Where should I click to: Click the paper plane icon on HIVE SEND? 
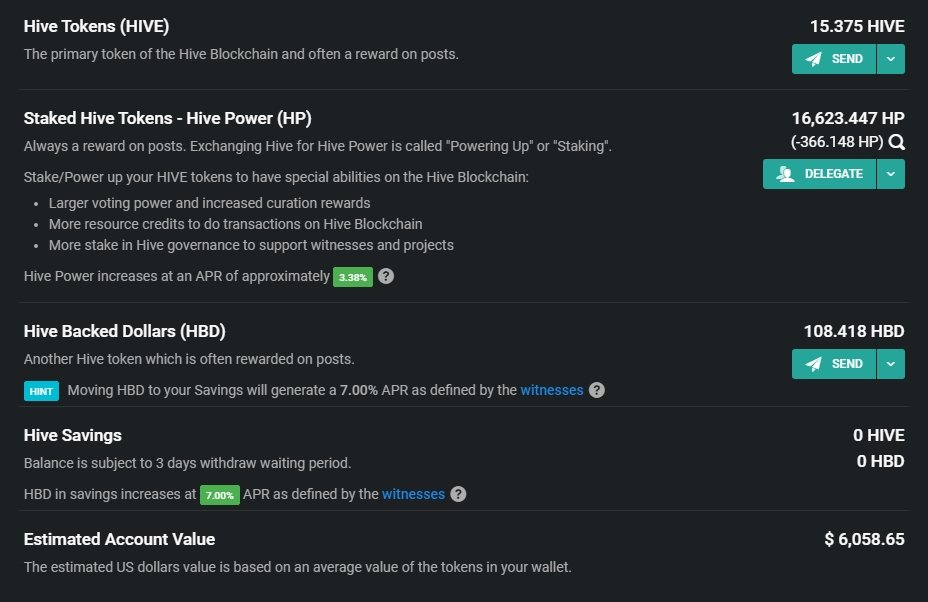813,59
